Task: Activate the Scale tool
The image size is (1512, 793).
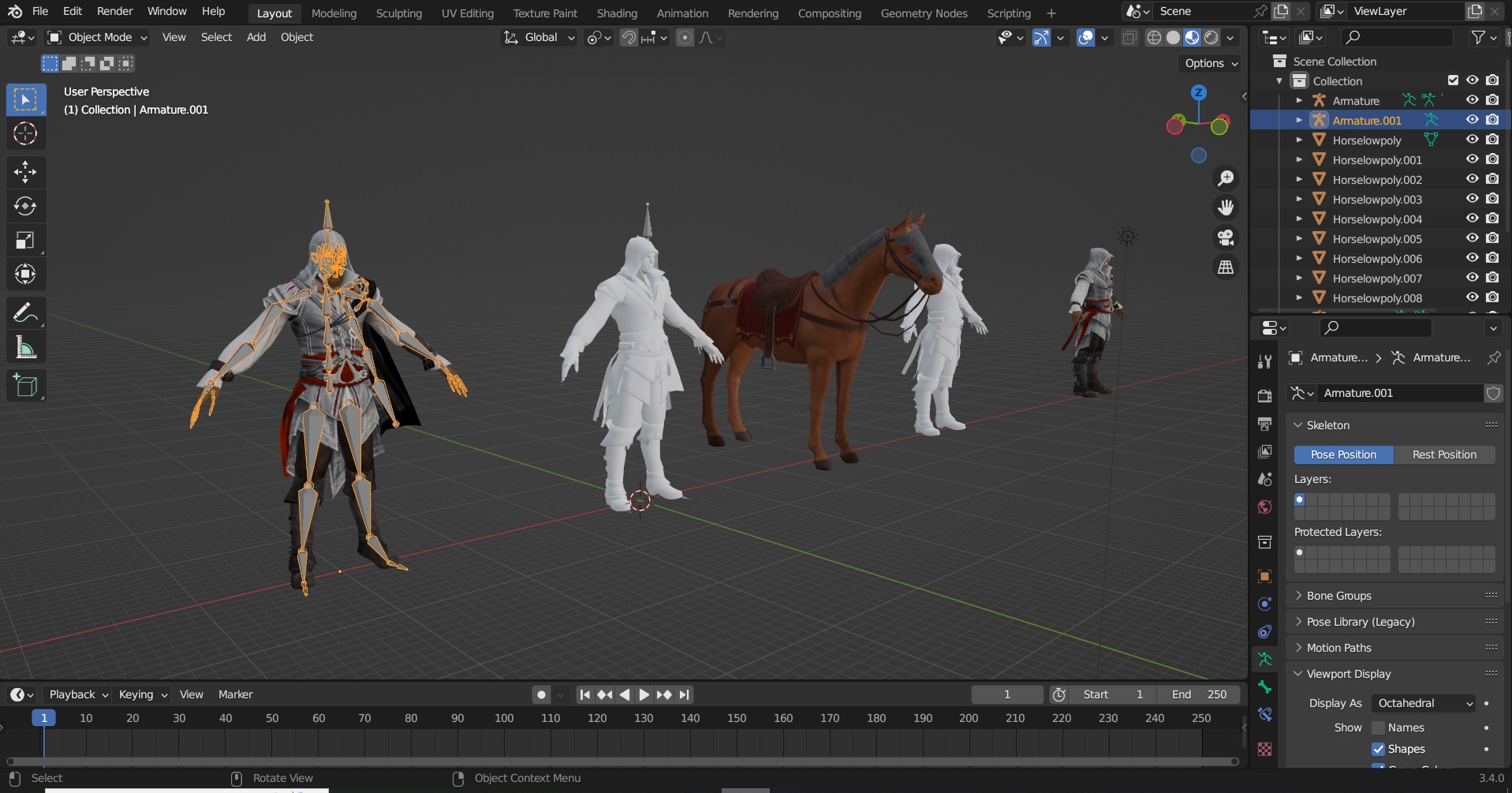Action: point(25,240)
